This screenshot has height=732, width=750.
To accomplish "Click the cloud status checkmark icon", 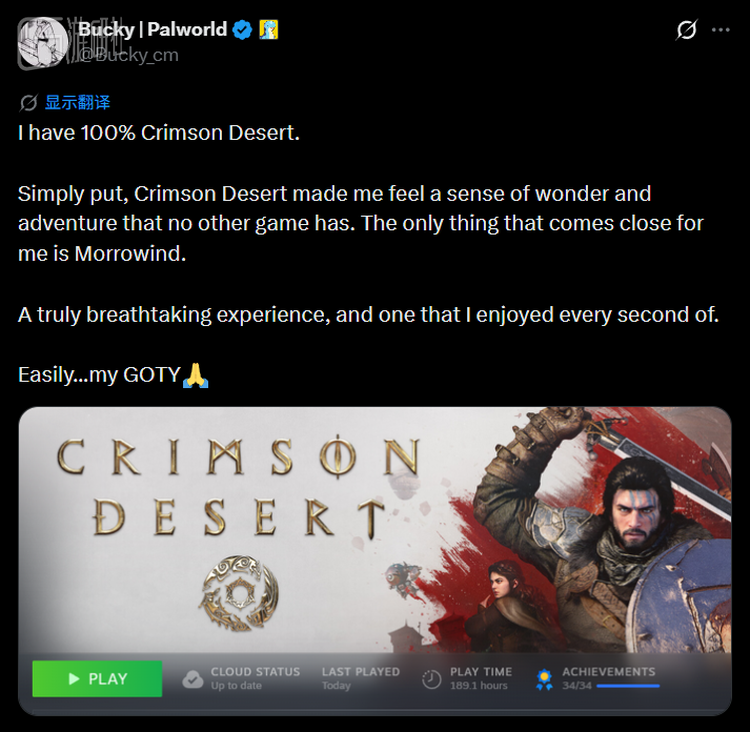I will [x=193, y=679].
